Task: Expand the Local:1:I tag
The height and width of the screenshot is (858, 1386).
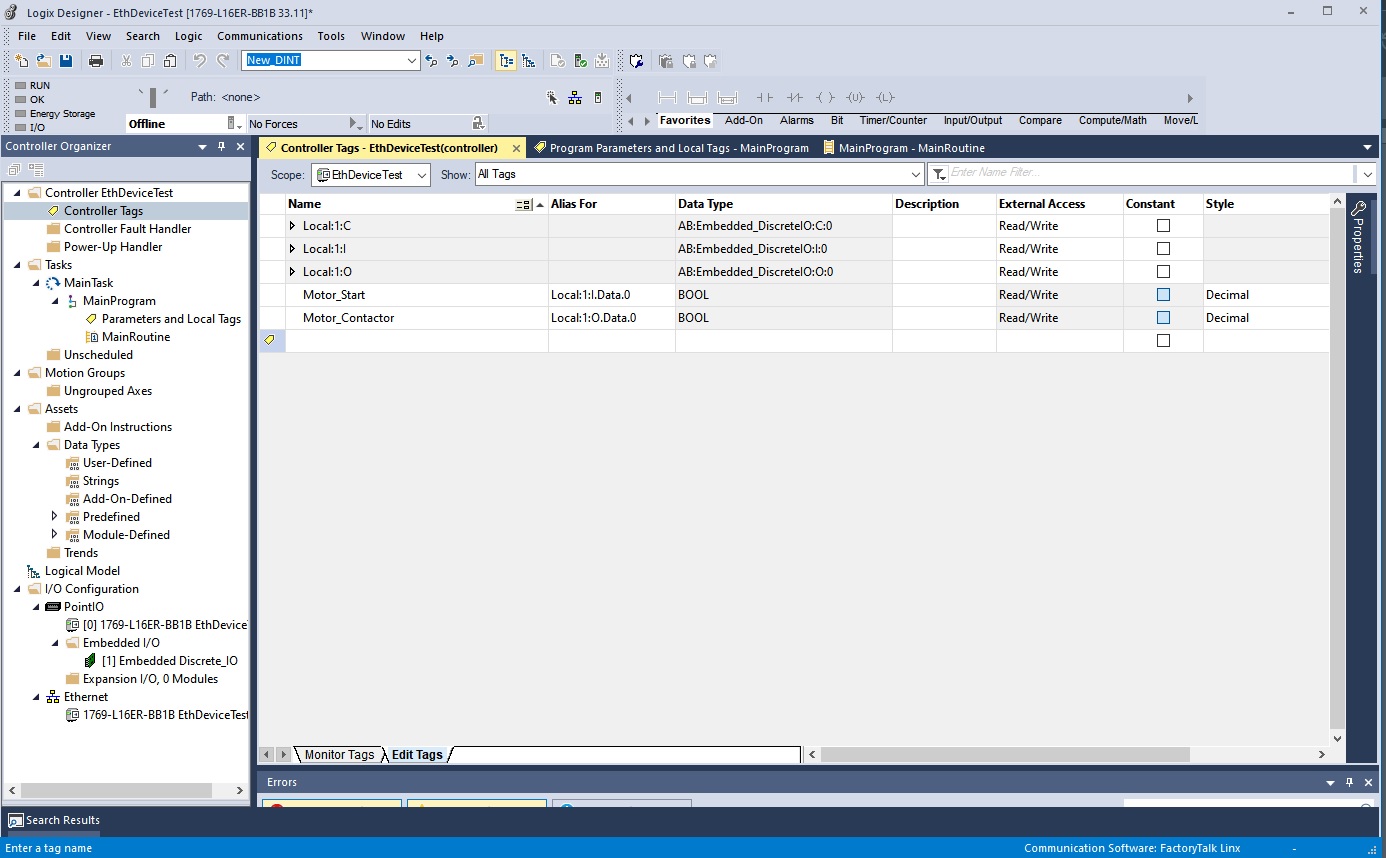Action: 293,249
